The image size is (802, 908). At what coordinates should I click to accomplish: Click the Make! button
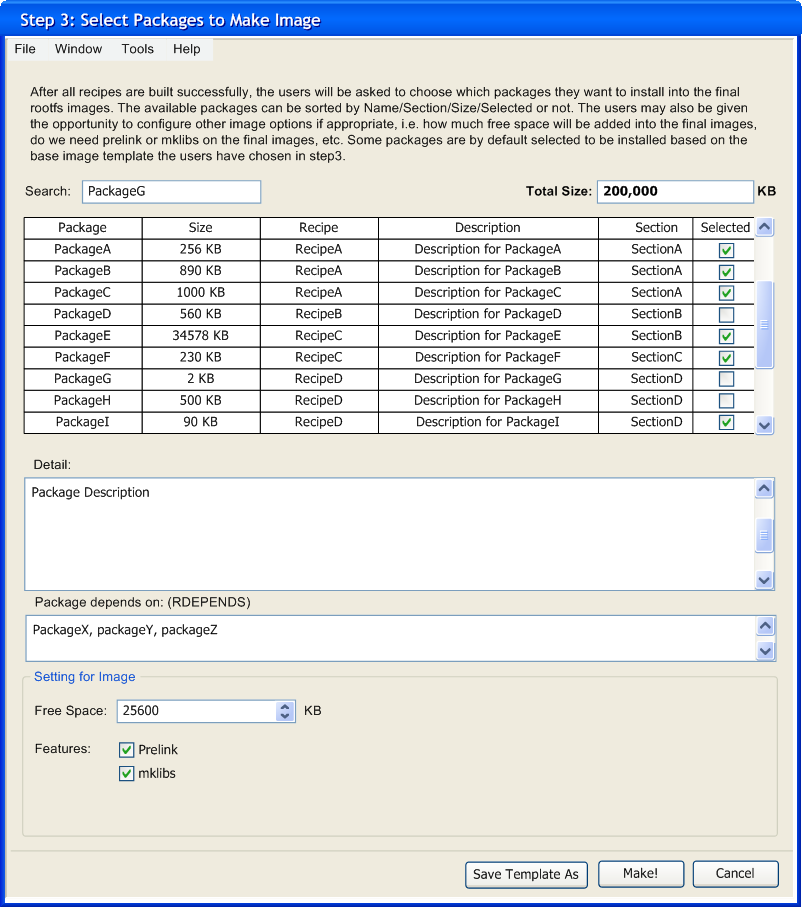tap(640, 874)
